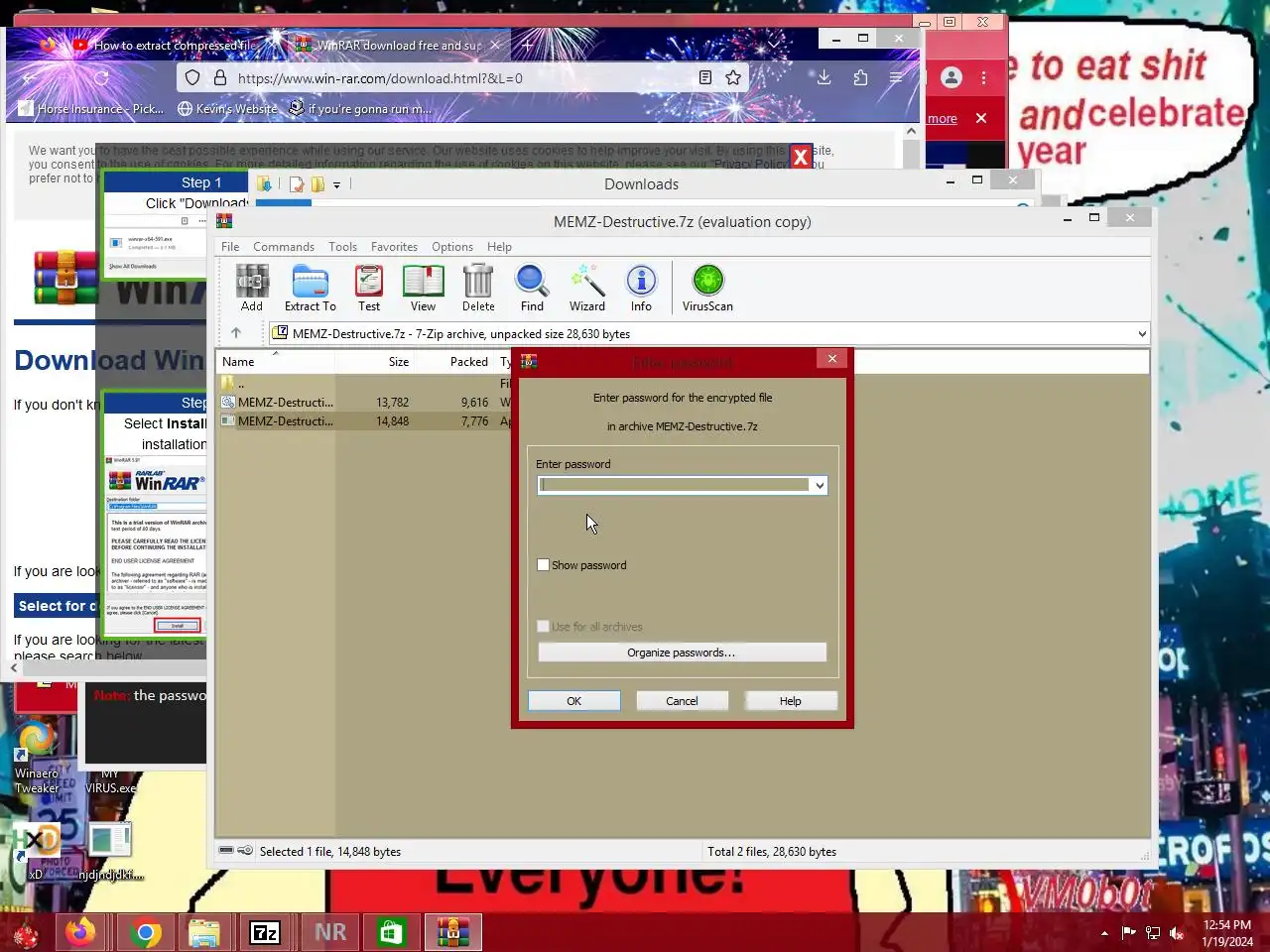Open the Wizard wand tool
The image size is (1270, 952).
click(587, 289)
